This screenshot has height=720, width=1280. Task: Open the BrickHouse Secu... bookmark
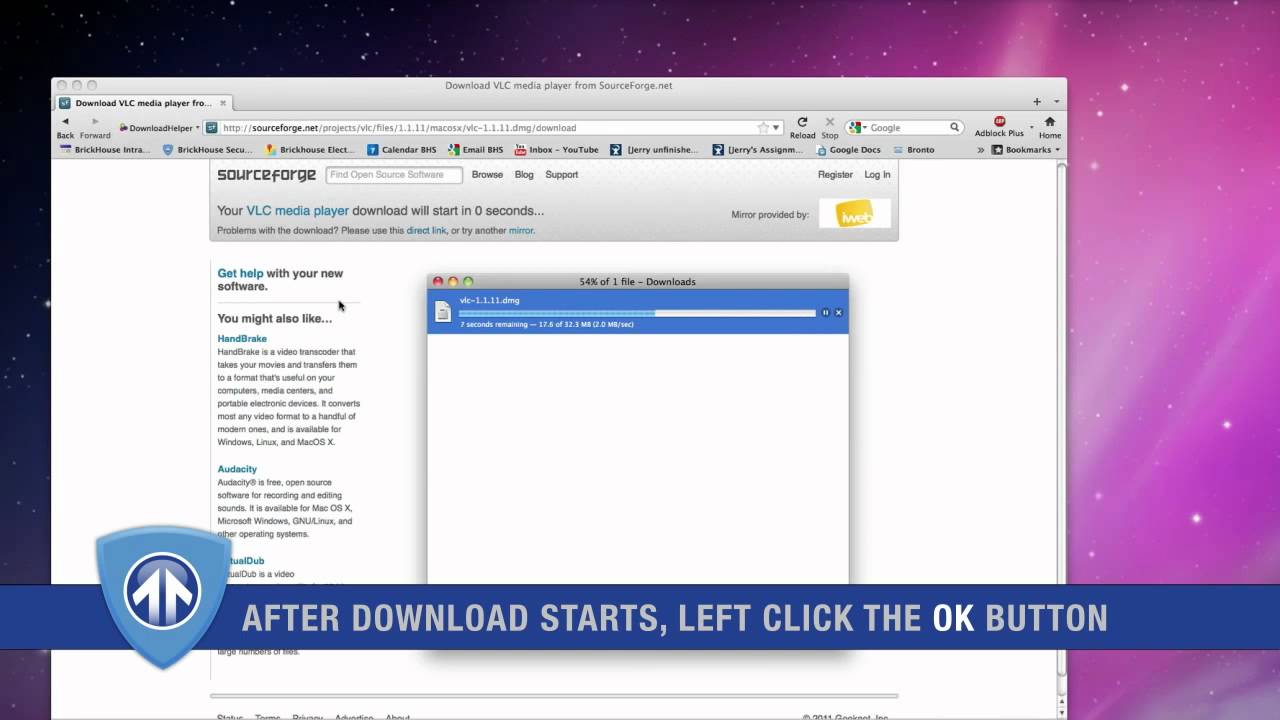coord(207,150)
